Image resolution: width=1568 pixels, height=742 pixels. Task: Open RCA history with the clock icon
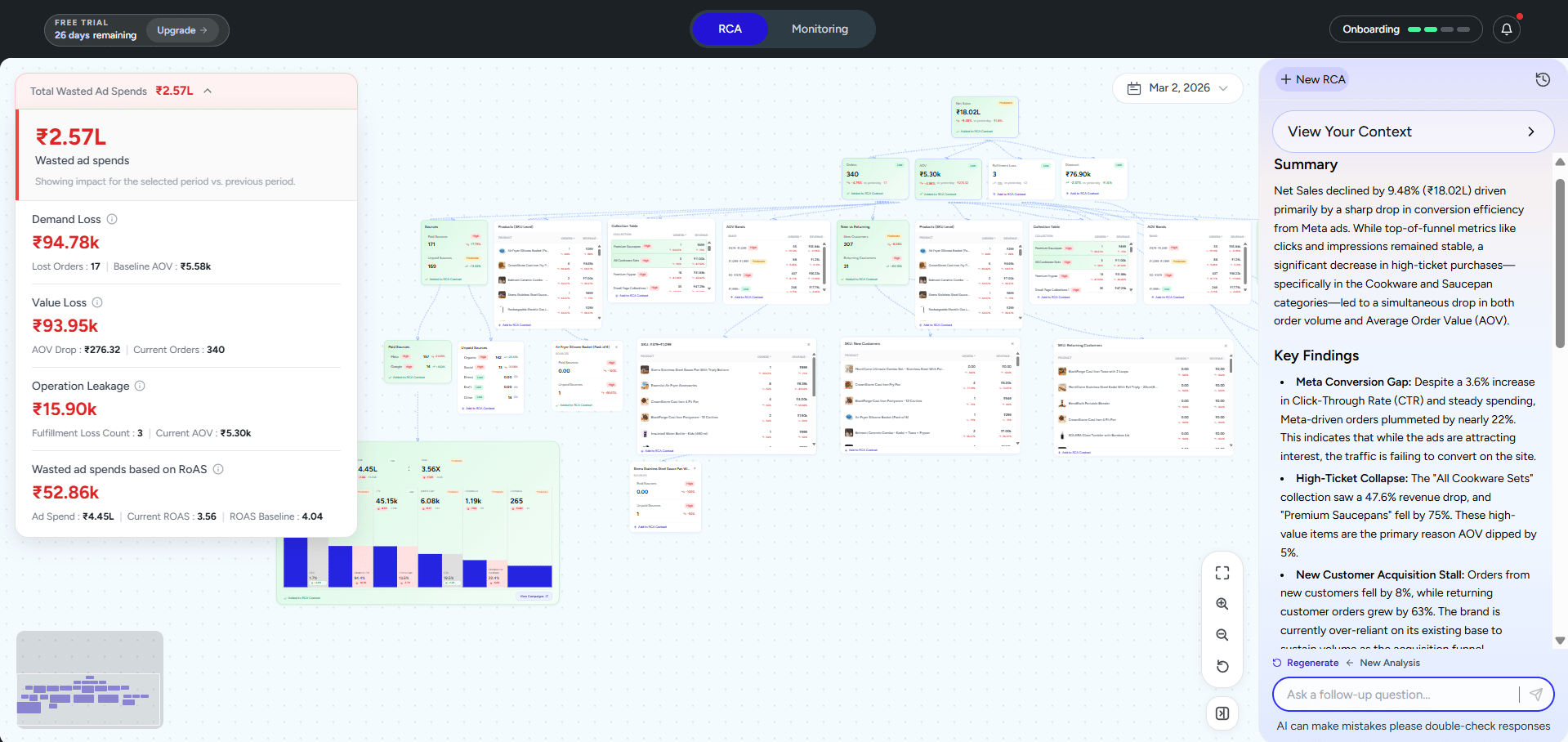click(1543, 79)
